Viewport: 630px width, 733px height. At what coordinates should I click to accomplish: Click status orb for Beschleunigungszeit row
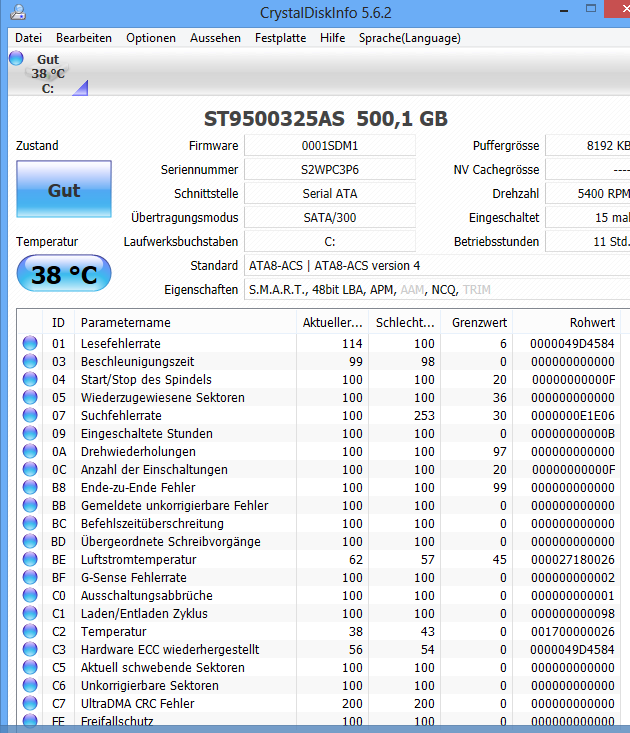click(30, 361)
